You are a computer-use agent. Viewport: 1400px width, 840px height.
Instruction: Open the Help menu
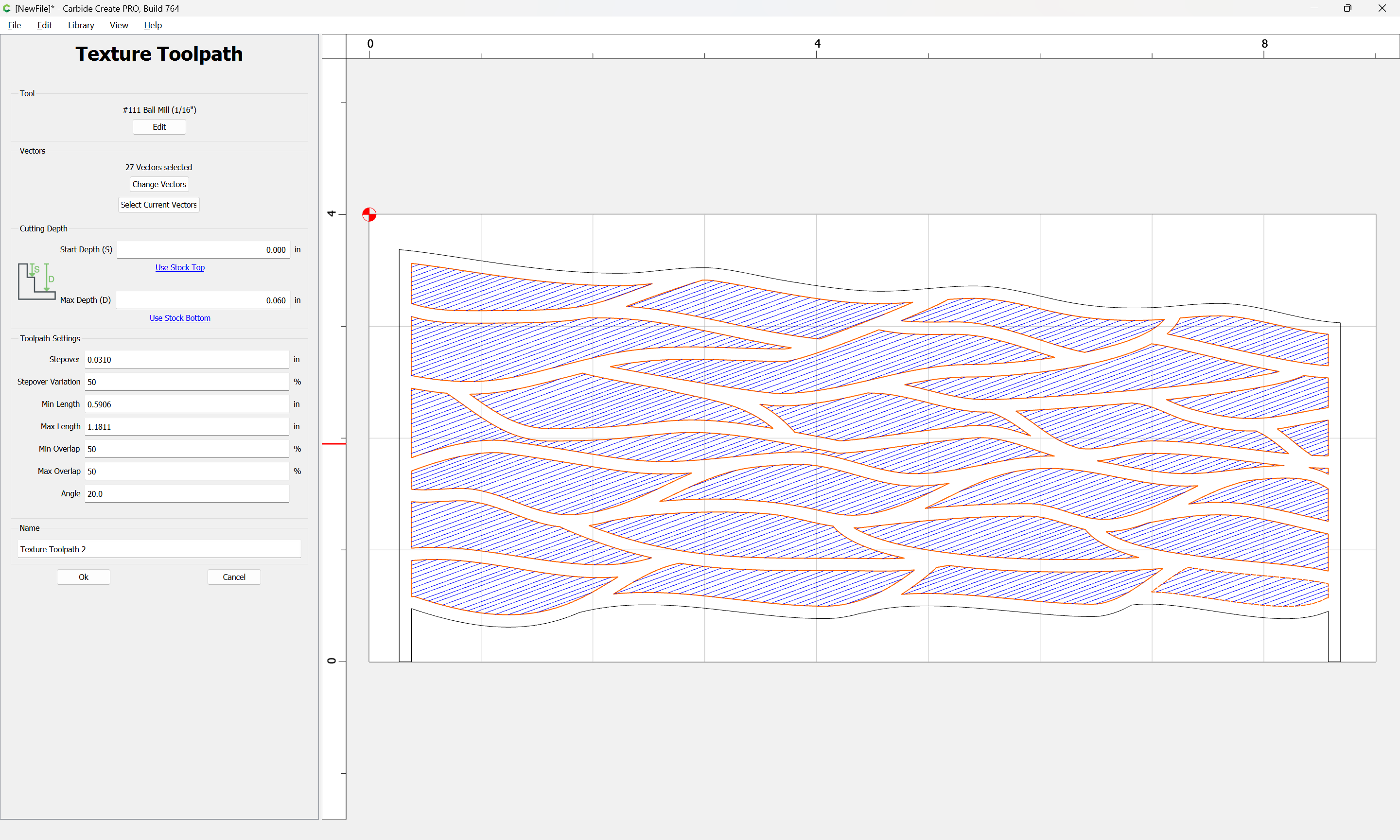(x=152, y=25)
